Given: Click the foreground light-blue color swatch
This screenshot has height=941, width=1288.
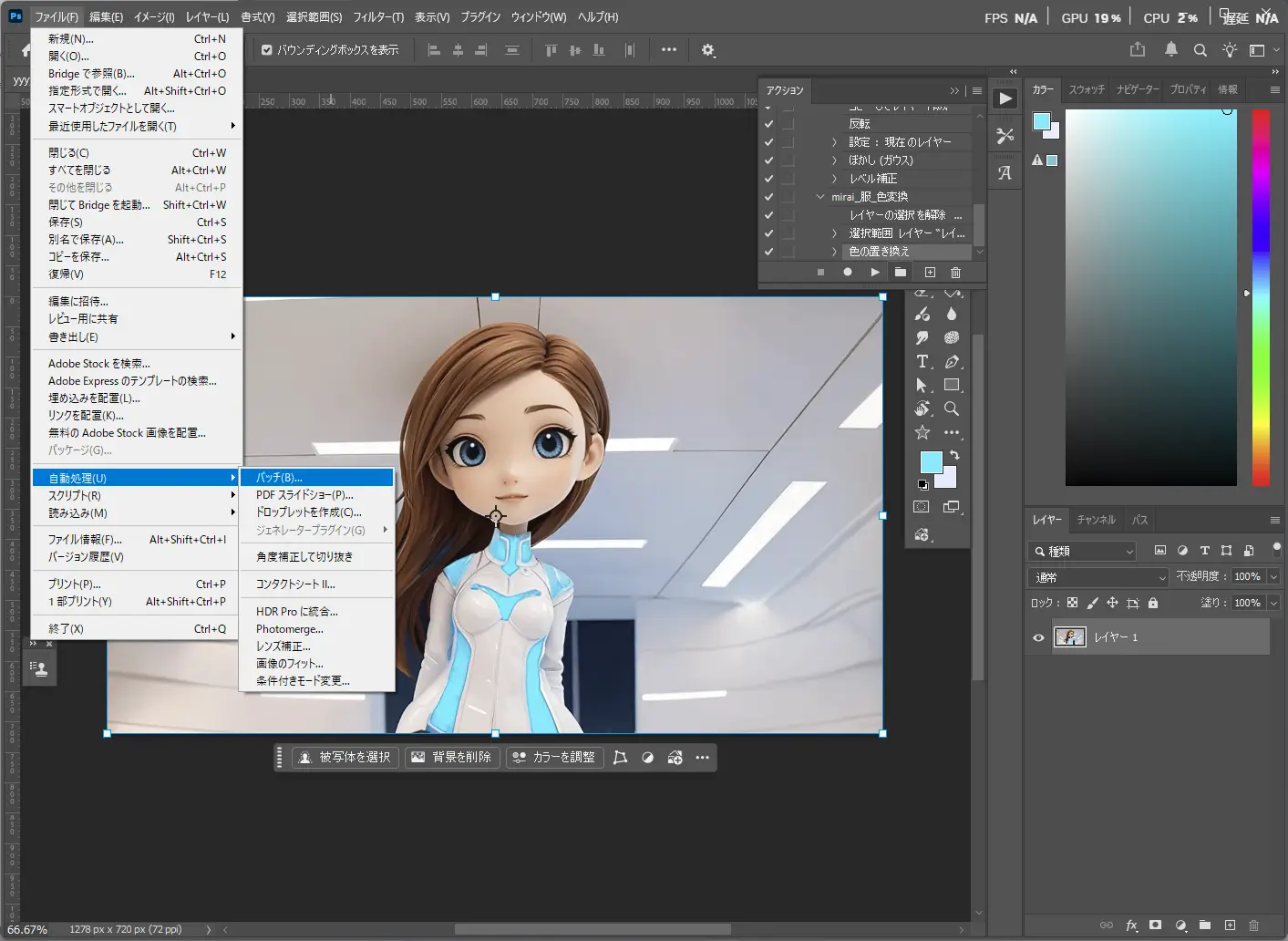Looking at the screenshot, I should (x=930, y=461).
